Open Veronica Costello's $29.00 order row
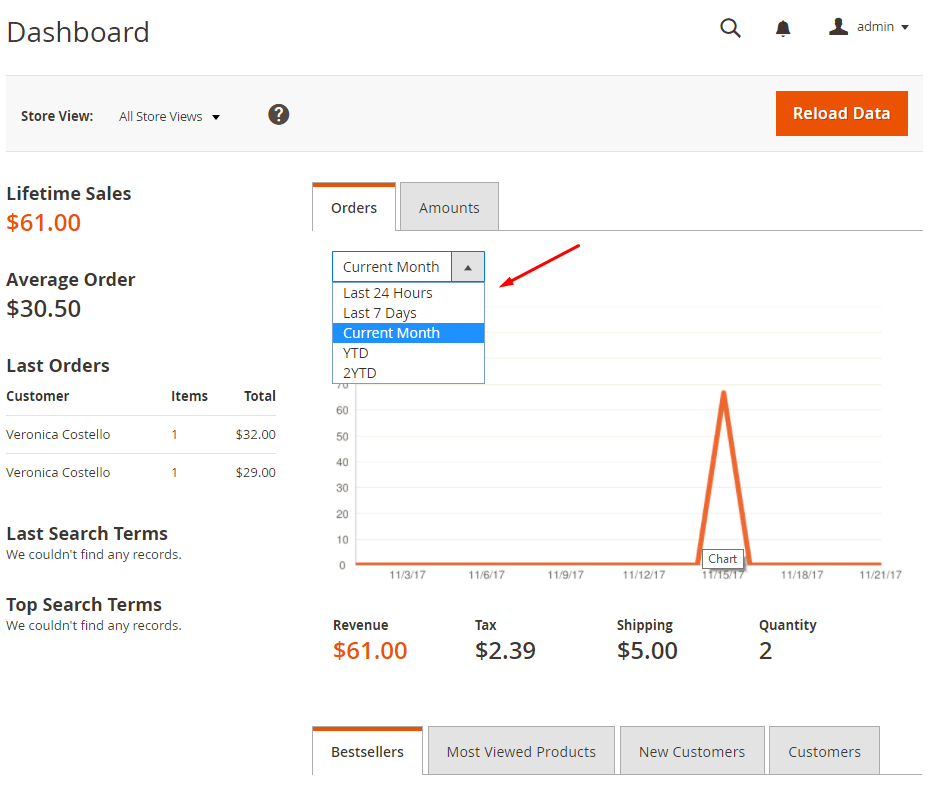This screenshot has height=785, width=936. (x=141, y=472)
